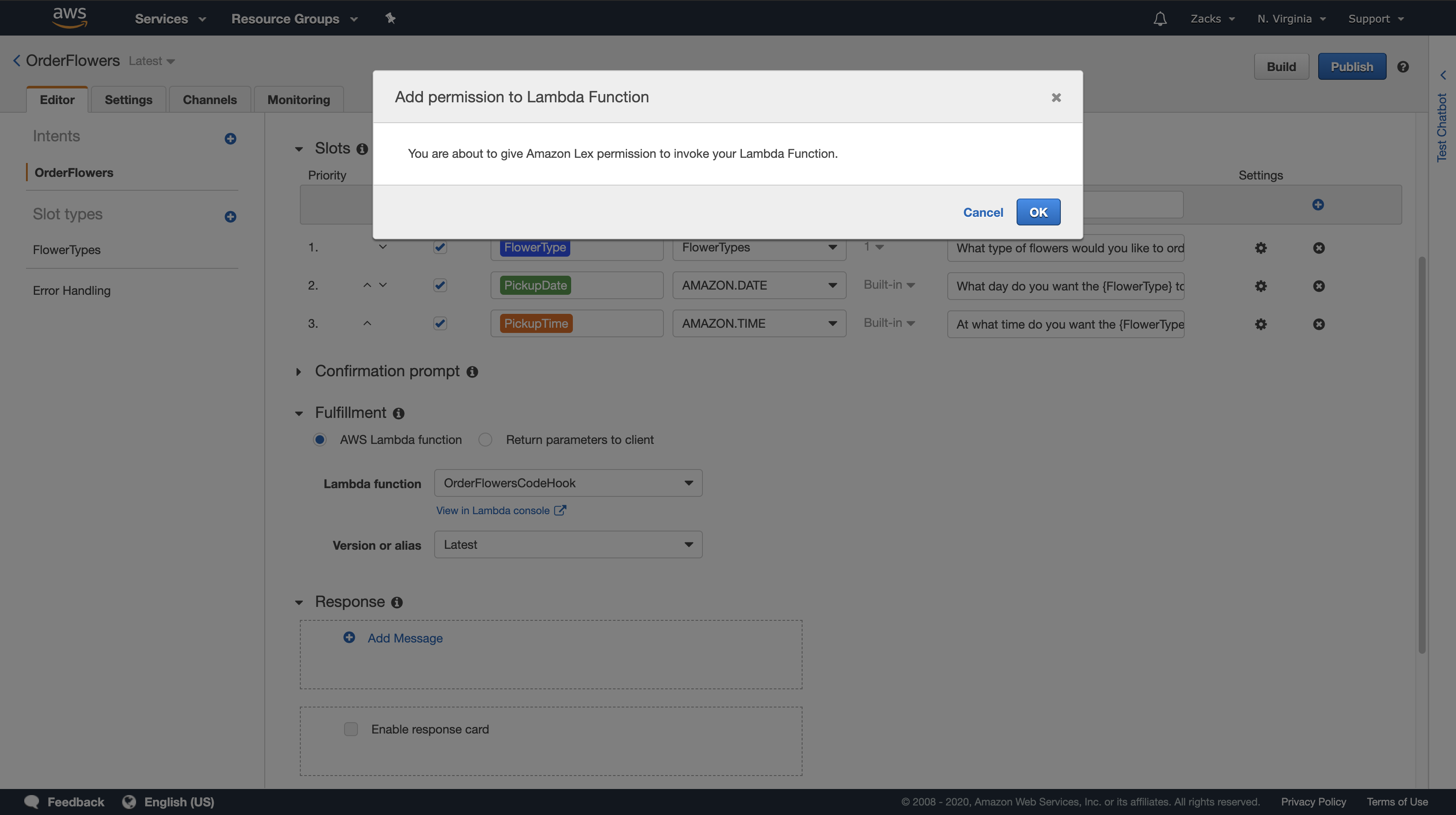Enable response card checkbox
1456x815 pixels.
[x=351, y=729]
